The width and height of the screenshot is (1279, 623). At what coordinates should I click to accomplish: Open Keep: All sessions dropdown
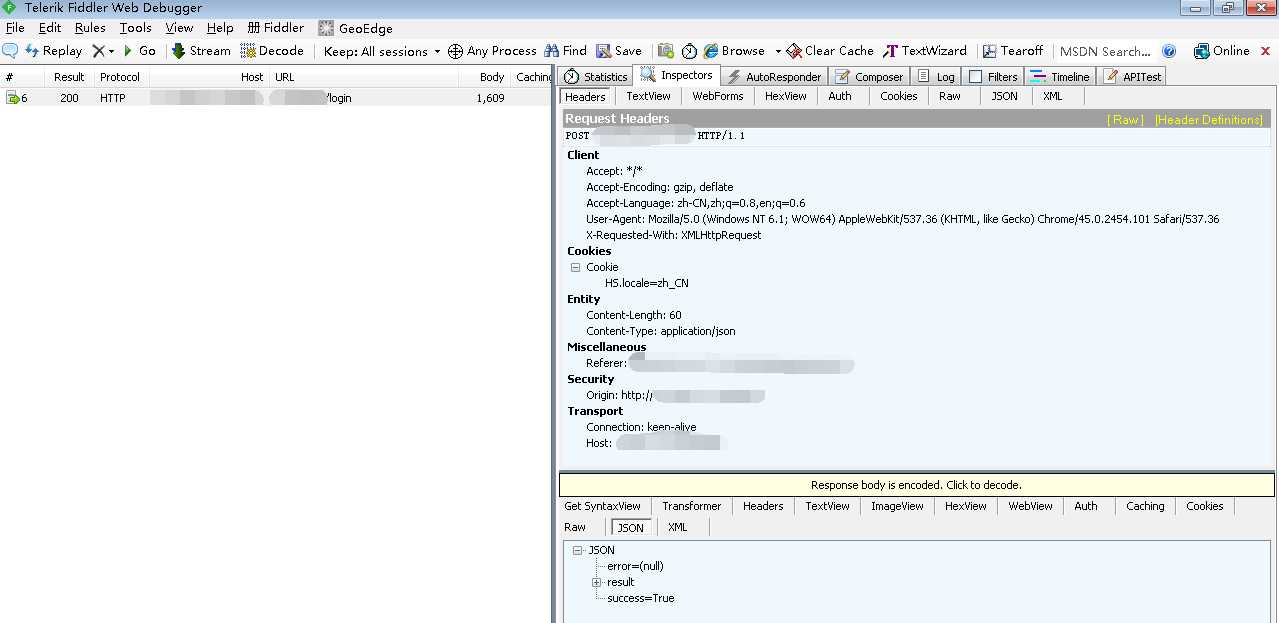point(382,51)
